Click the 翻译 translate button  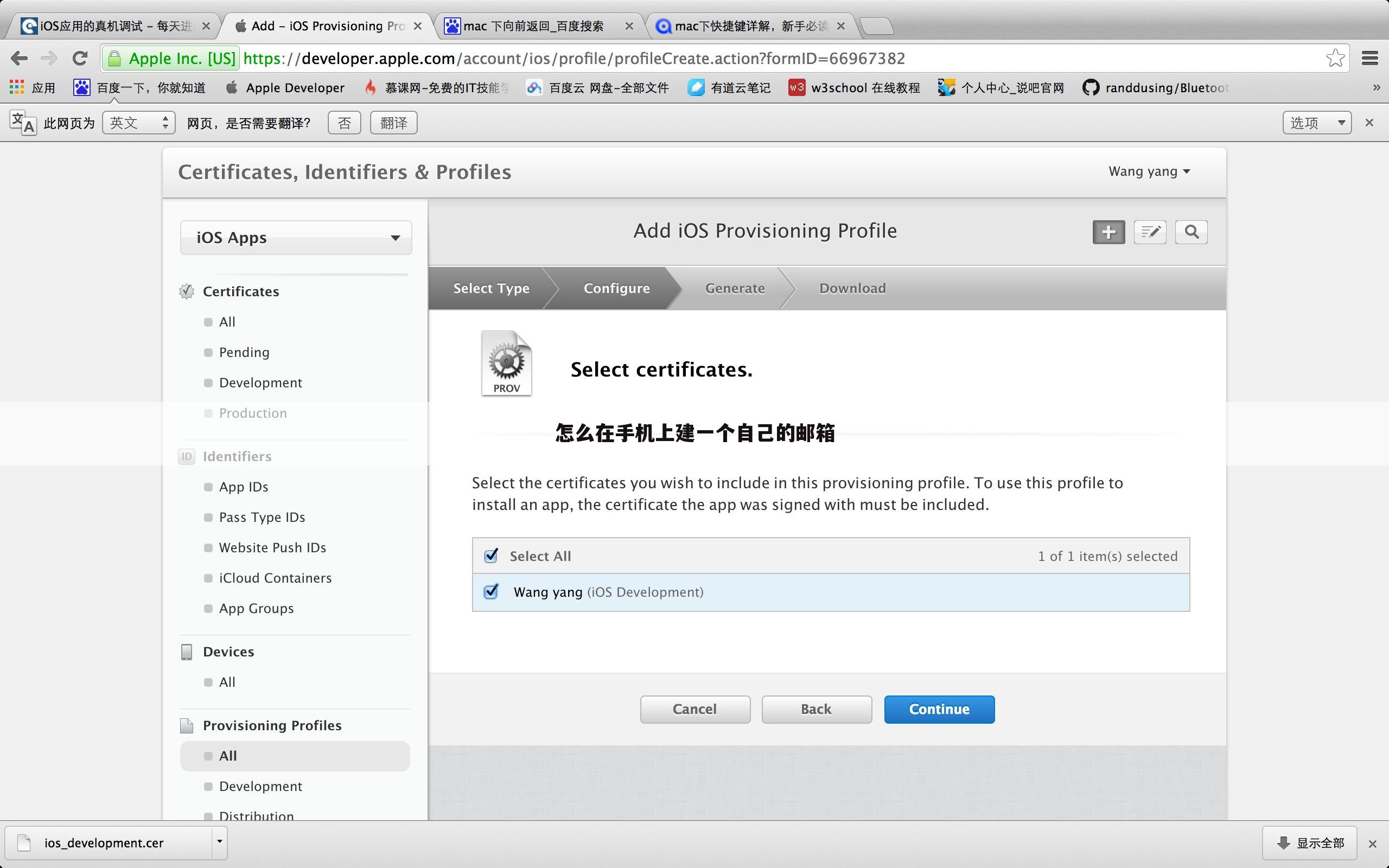click(x=393, y=123)
